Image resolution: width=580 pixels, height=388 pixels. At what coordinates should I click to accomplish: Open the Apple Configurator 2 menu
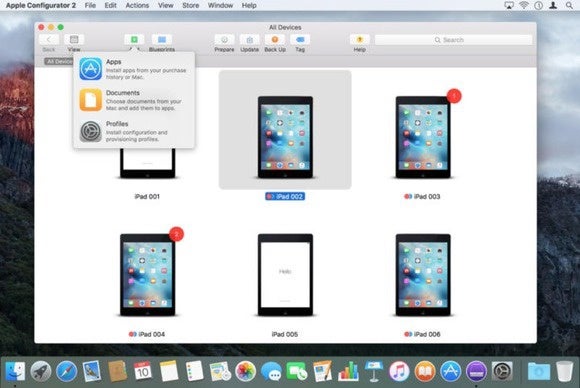coord(41,5)
